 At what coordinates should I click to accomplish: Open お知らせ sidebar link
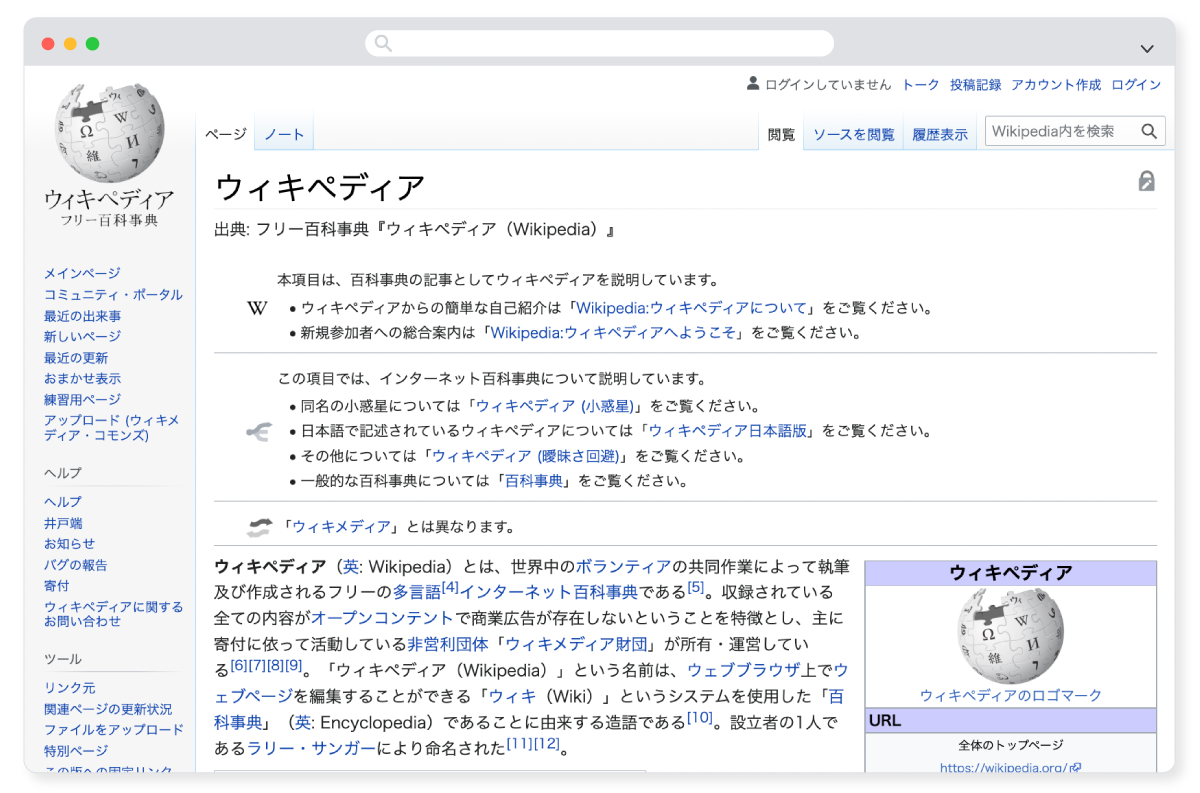pos(69,544)
